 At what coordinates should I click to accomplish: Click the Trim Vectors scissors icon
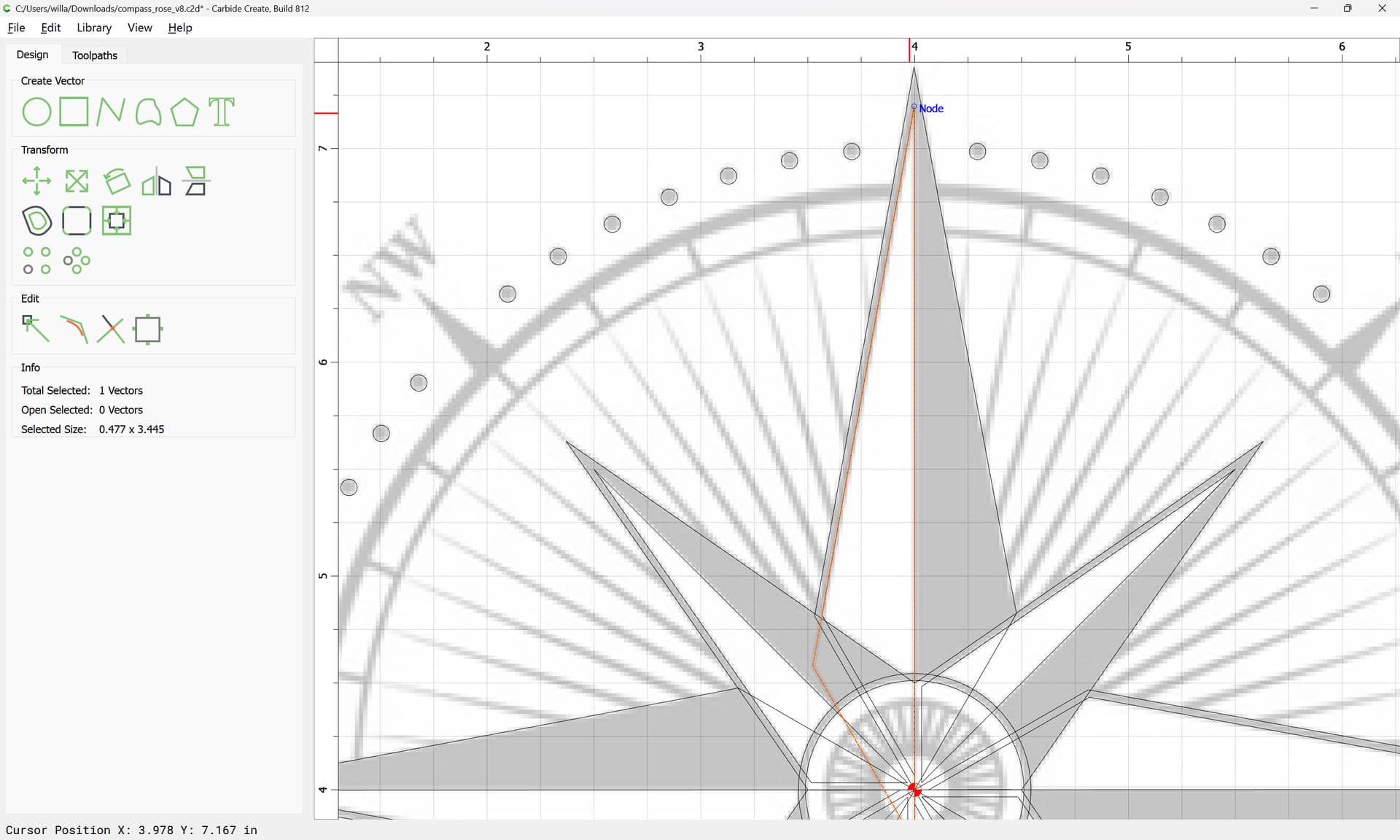pos(111,330)
